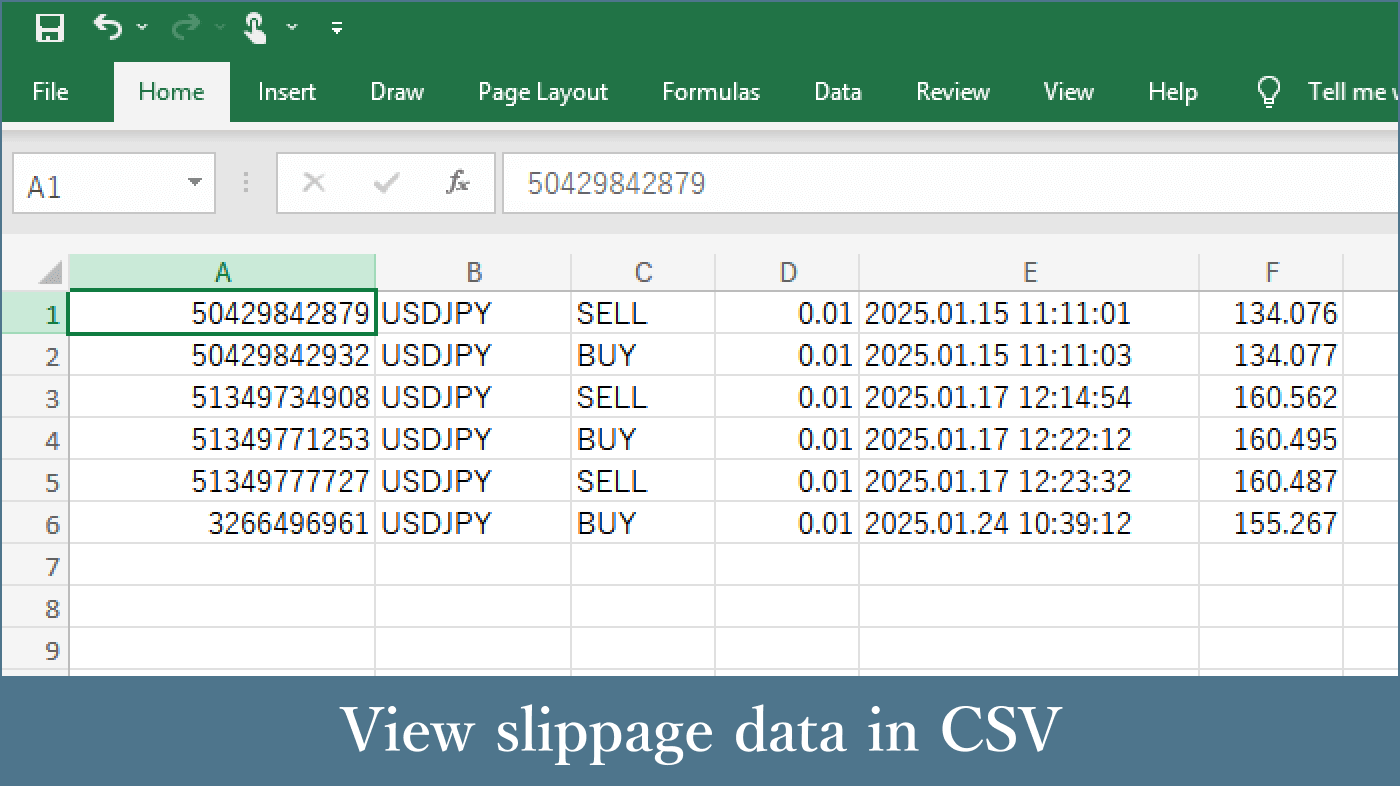Click price cell 160.495
Screen dimensions: 1400x786
(x=1271, y=439)
